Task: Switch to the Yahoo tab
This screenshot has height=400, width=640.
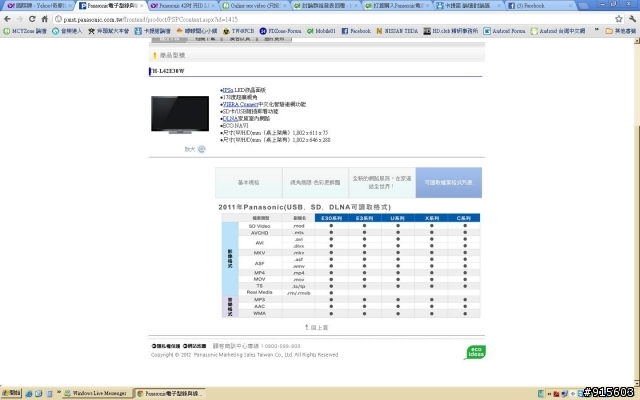Action: pyautogui.click(x=37, y=6)
